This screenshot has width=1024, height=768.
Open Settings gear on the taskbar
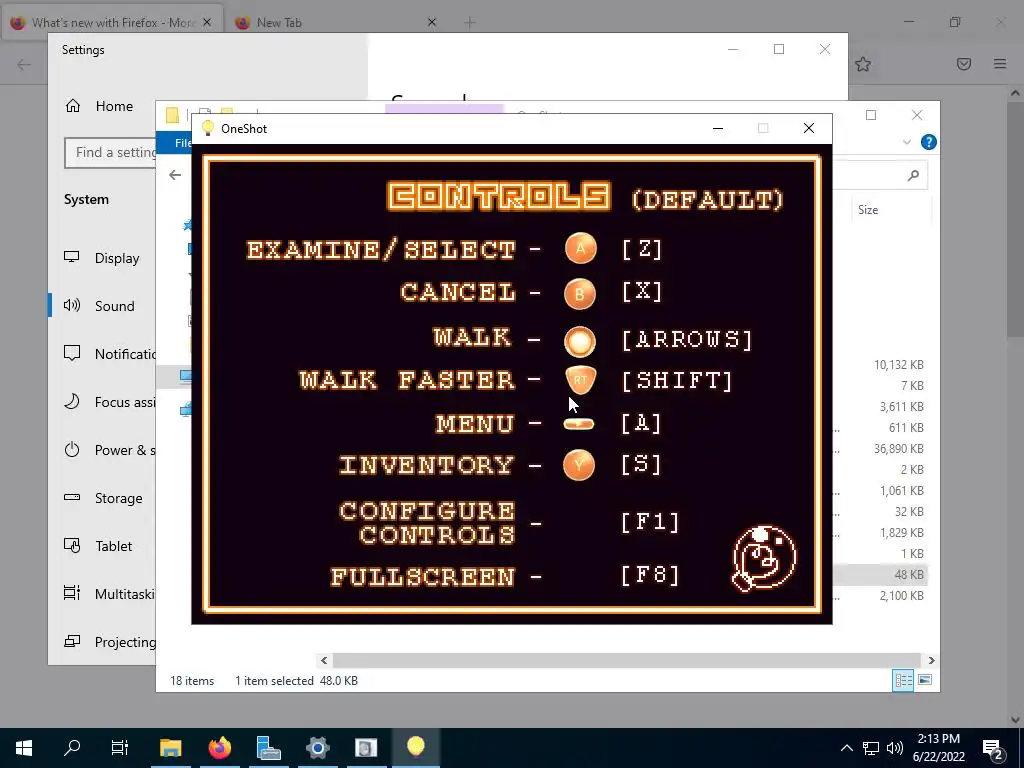tap(317, 748)
